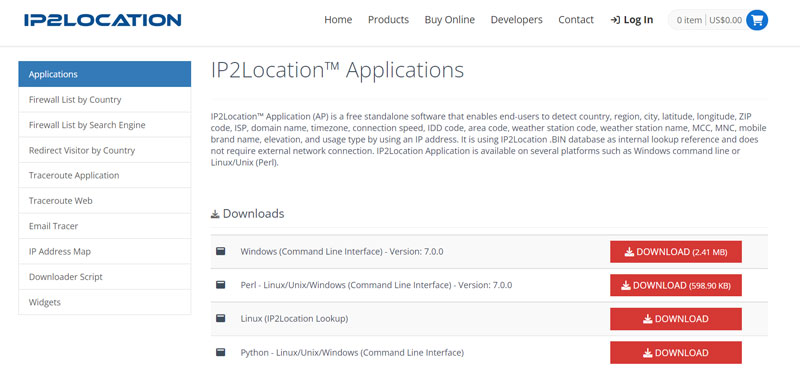Download Windows version (2.41 MB)

pos(676,252)
